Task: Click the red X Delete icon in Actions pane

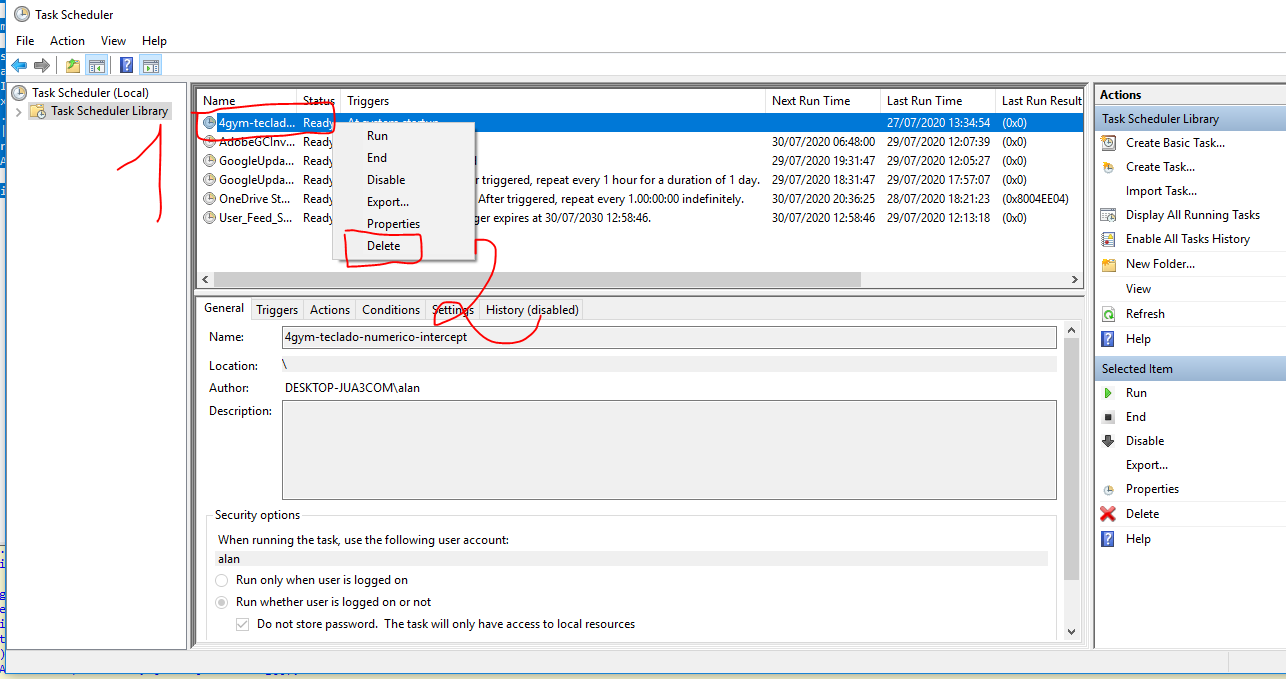Action: [1108, 514]
